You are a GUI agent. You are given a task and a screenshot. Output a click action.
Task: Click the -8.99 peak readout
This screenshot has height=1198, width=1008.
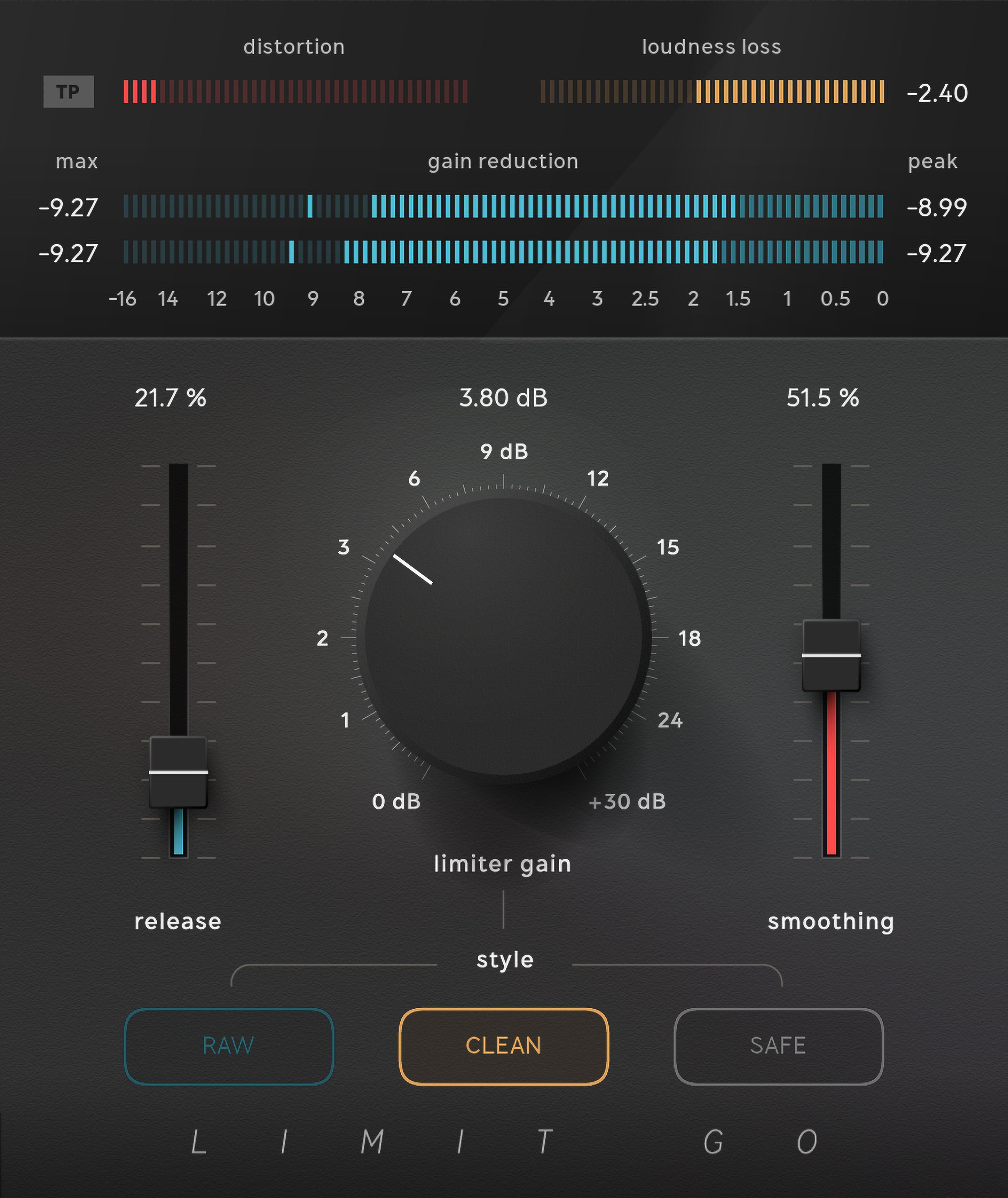[x=937, y=207]
